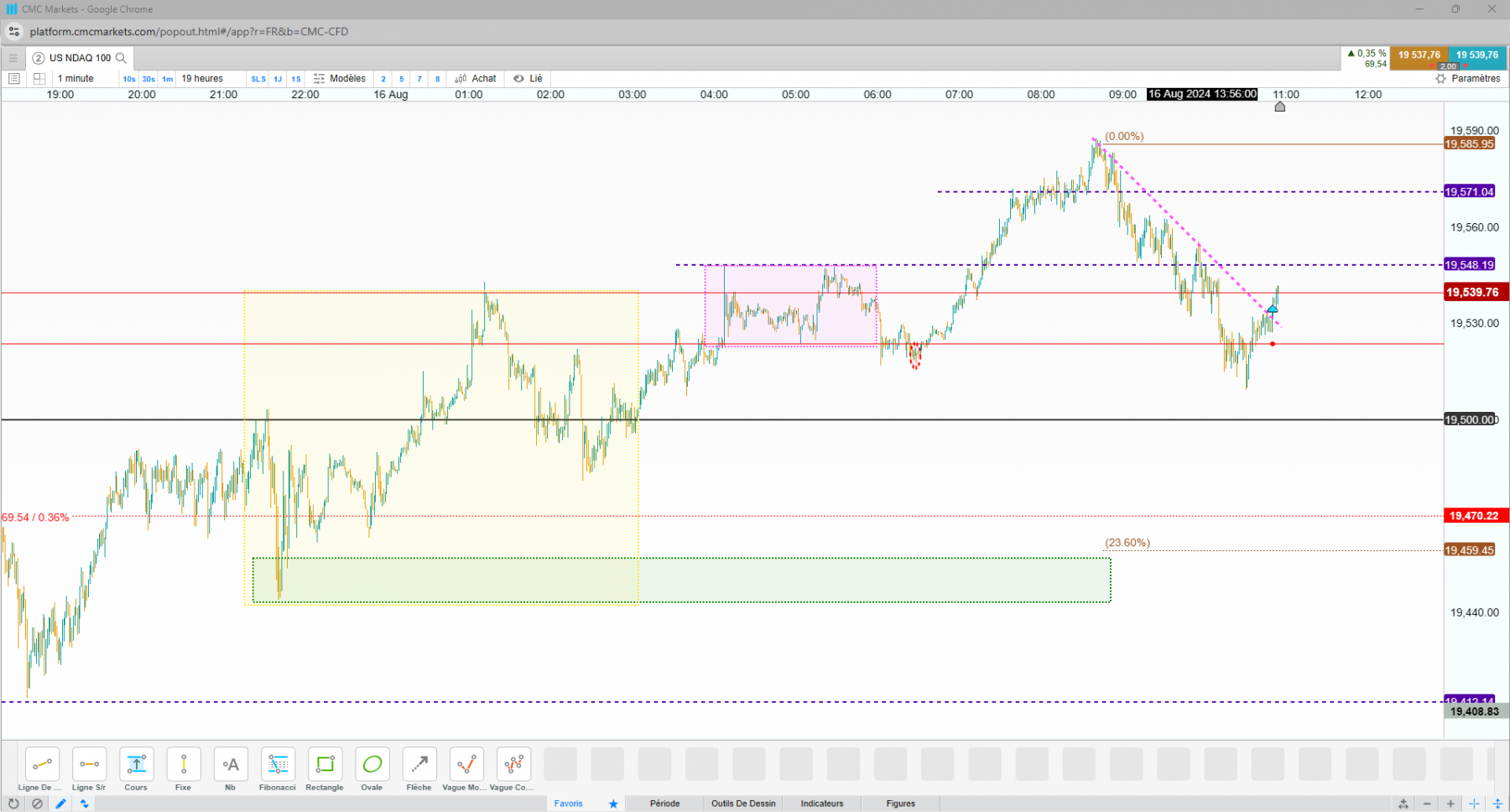
Task: Select the 1m interval shortcut
Action: (168, 79)
